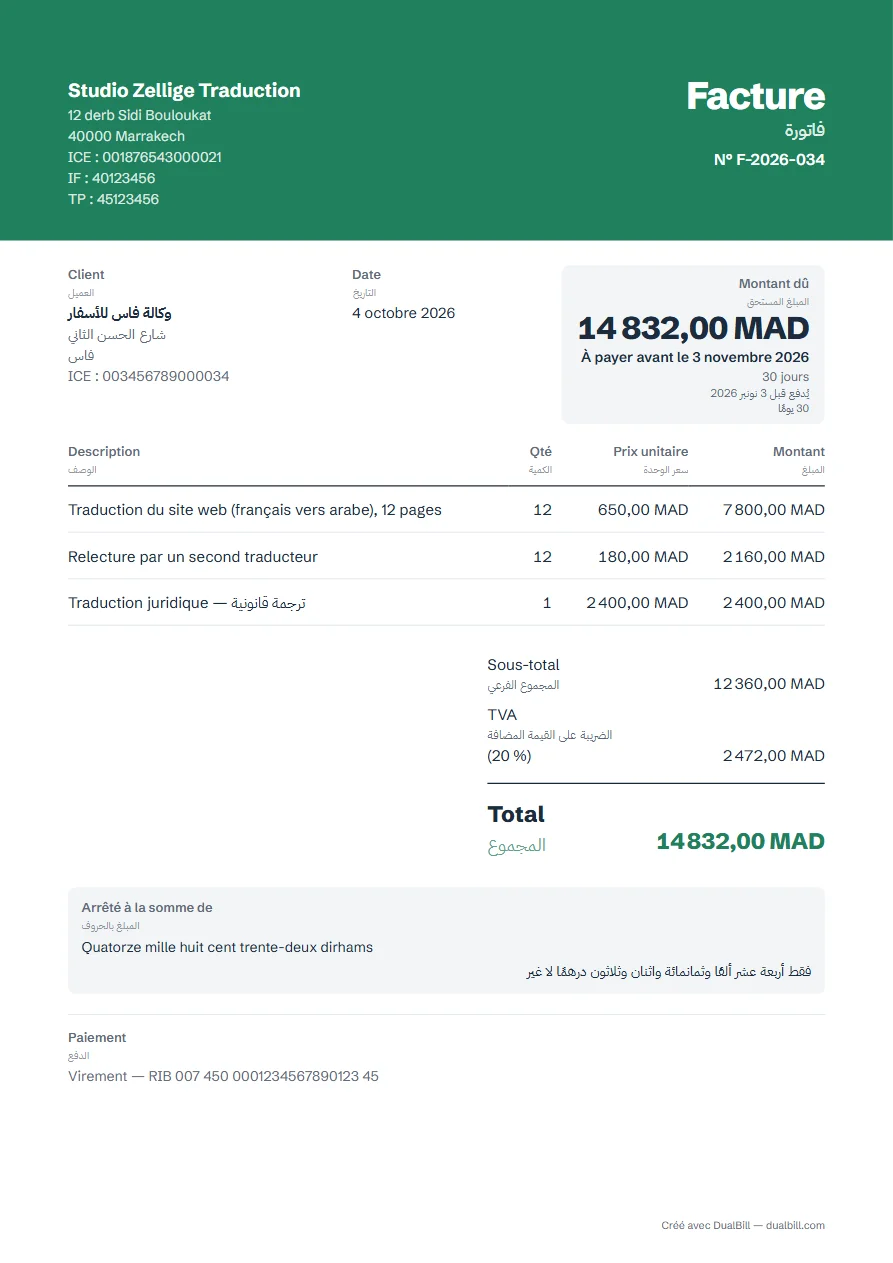Select the invoice date "4 octobre 2026"

tap(403, 313)
